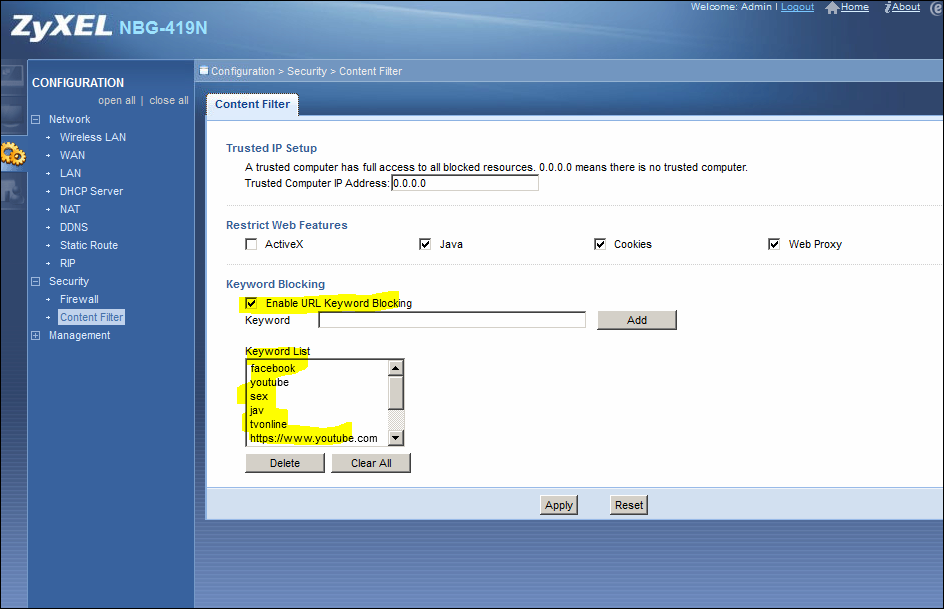The width and height of the screenshot is (944, 609).
Task: Select the Content Filter tab
Action: pyautogui.click(x=252, y=104)
